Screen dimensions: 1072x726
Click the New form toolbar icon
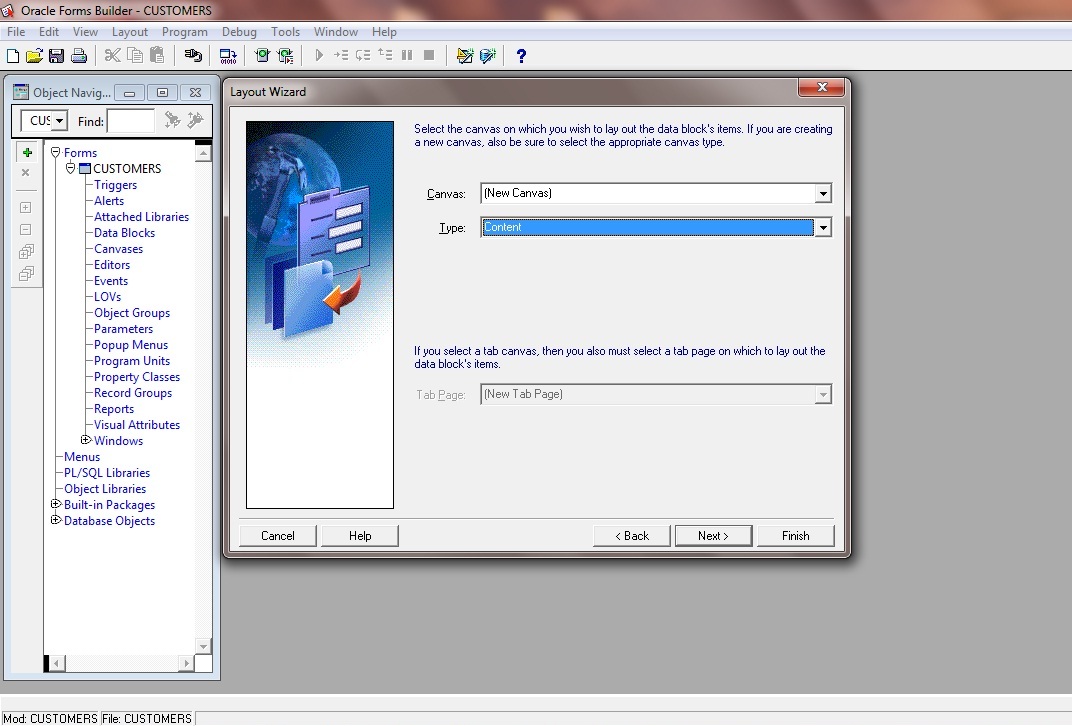12,56
